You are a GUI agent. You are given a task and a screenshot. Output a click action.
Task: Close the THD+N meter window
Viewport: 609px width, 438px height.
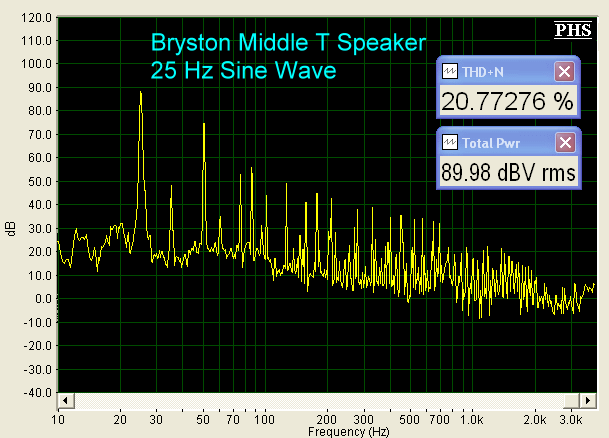tap(565, 72)
